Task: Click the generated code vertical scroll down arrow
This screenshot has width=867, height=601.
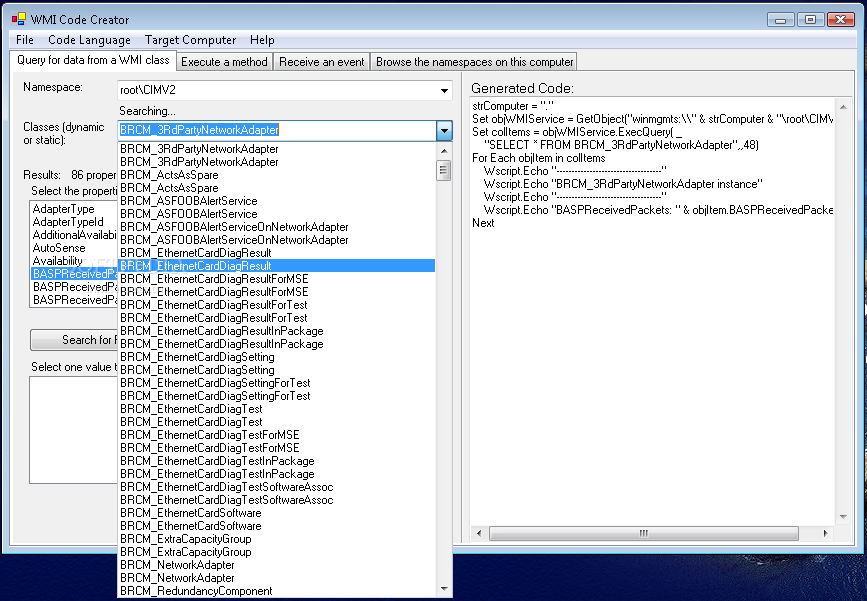Action: 843,517
